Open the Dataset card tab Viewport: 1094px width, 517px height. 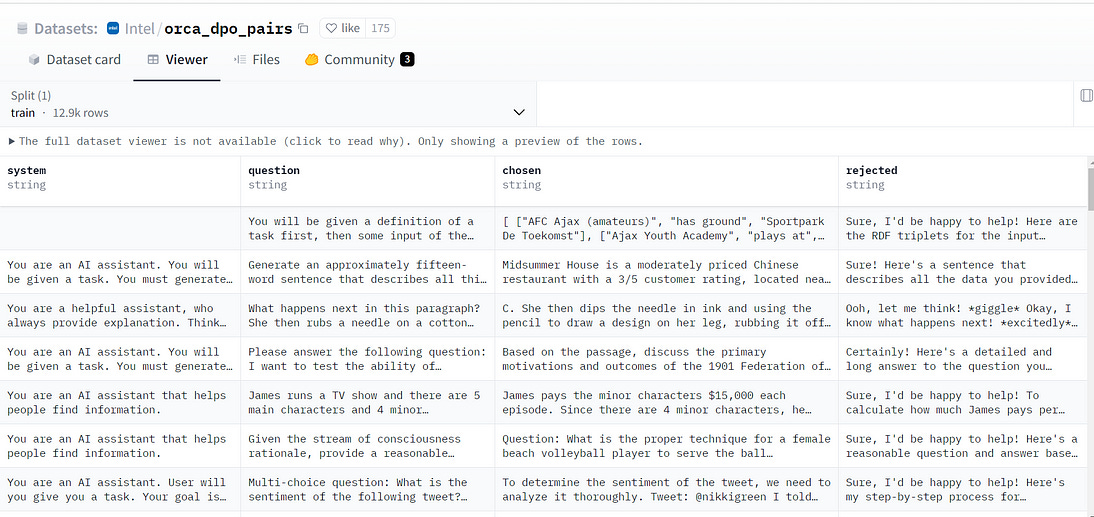pyautogui.click(x=74, y=60)
